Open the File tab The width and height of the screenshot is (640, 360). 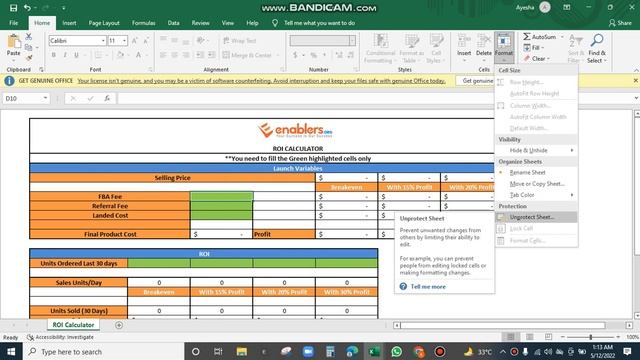point(13,23)
